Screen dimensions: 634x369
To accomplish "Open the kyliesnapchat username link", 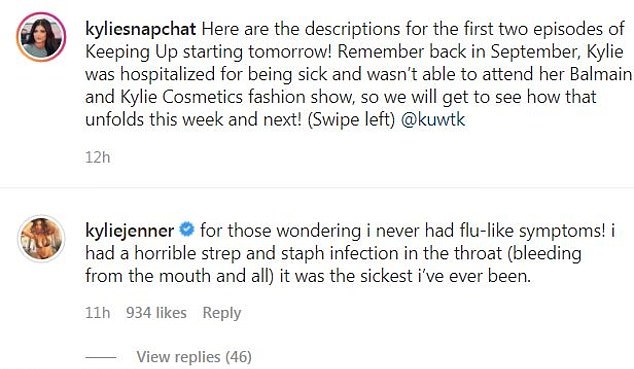I will 141,29.
